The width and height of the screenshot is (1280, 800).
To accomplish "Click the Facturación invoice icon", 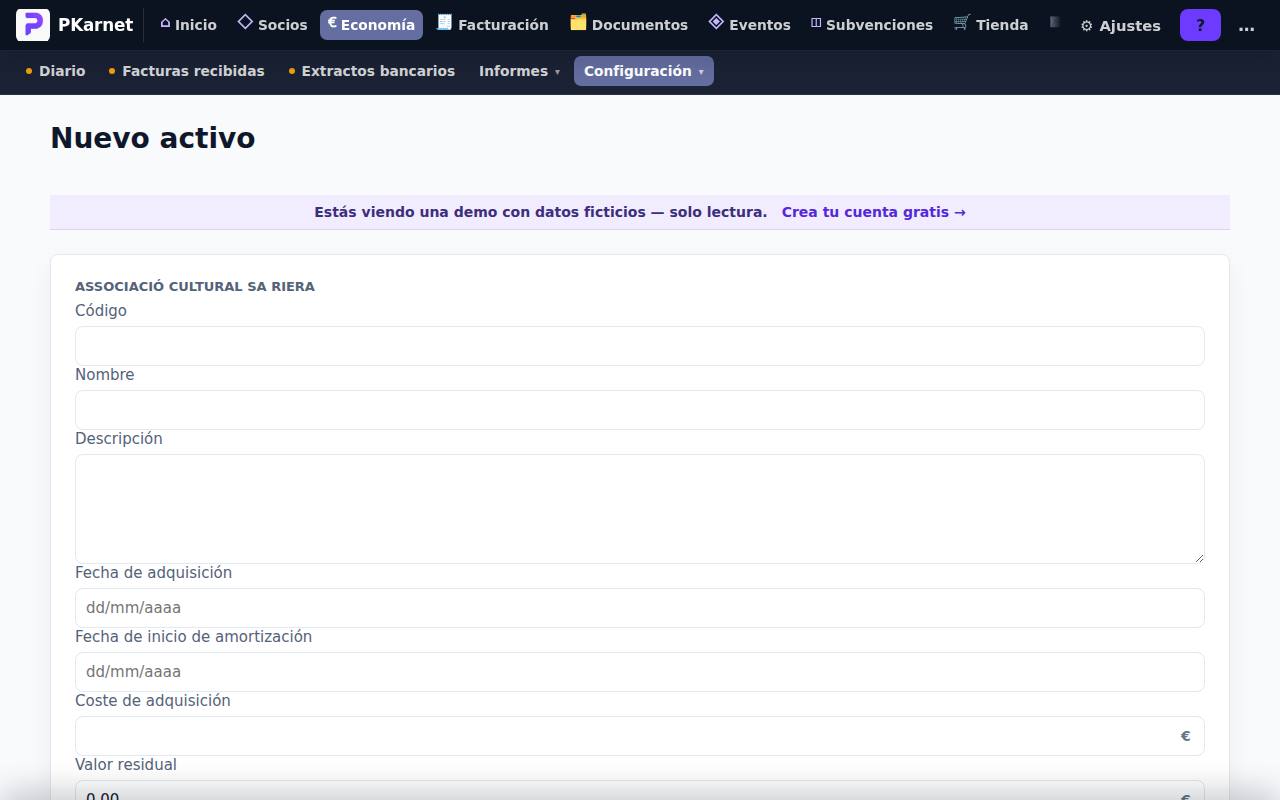I will click(x=445, y=22).
